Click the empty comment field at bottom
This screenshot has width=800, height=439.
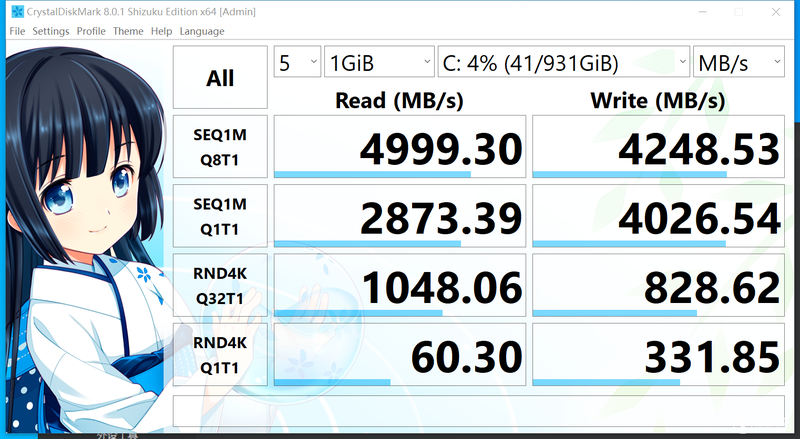tap(479, 411)
